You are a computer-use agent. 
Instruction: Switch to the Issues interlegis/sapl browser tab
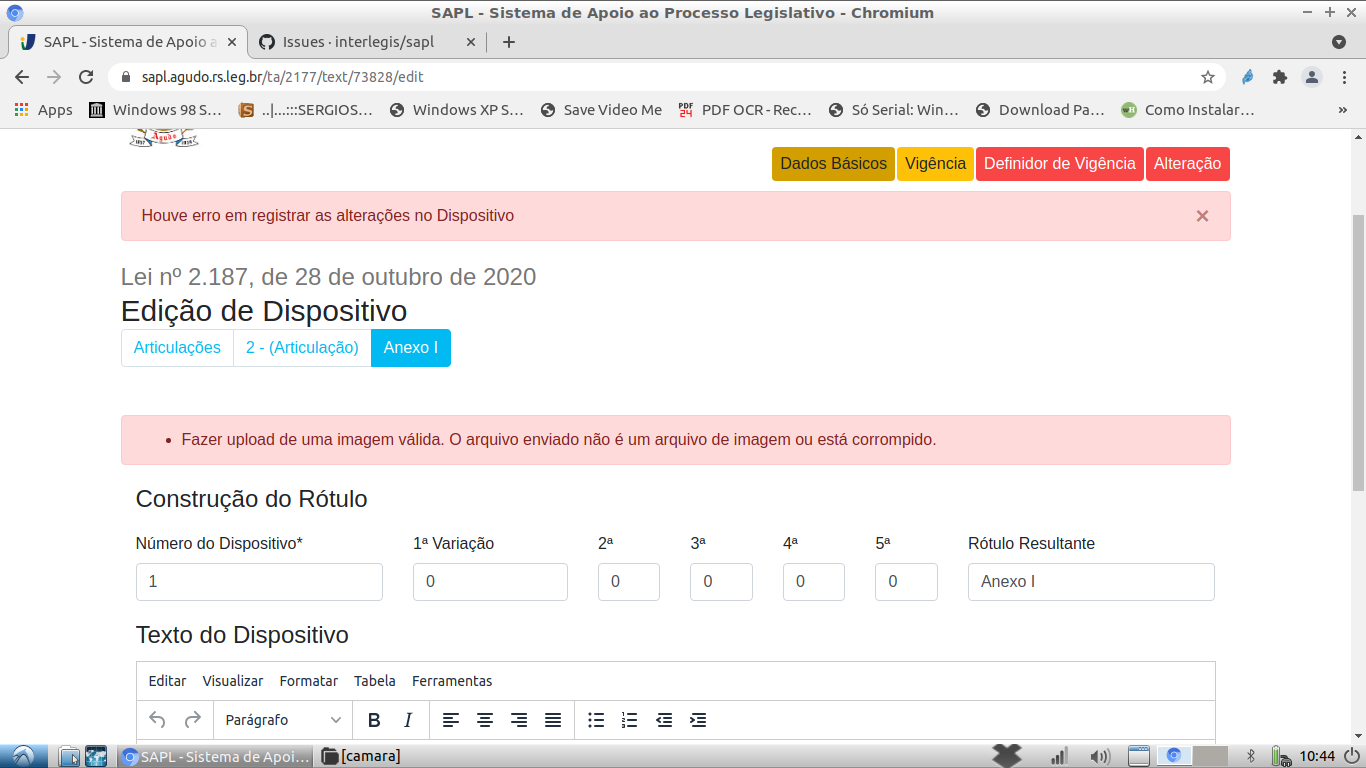(367, 42)
